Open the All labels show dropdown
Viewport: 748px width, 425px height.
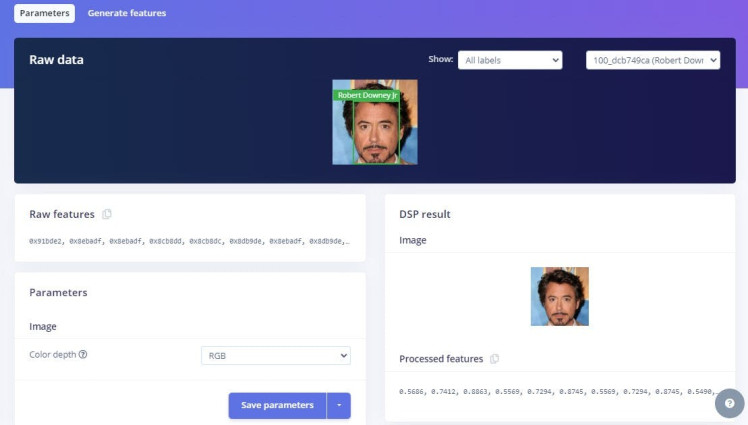[510, 60]
